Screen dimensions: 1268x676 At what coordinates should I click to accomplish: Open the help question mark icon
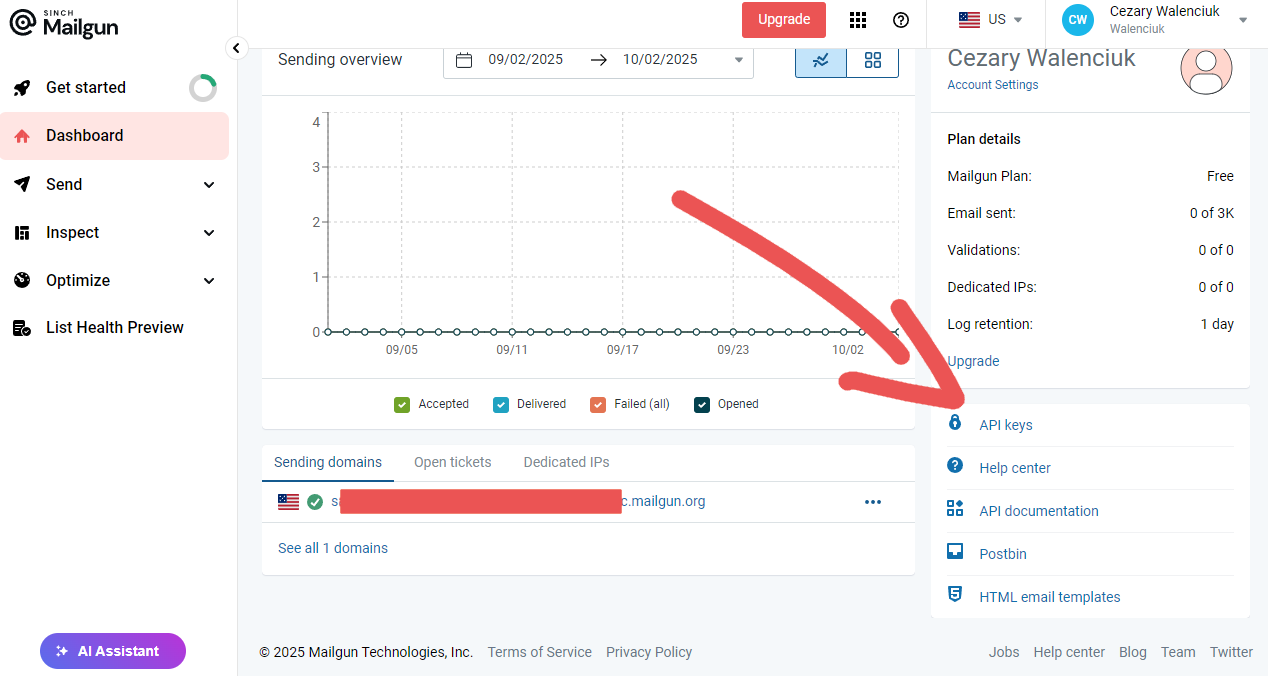[901, 20]
